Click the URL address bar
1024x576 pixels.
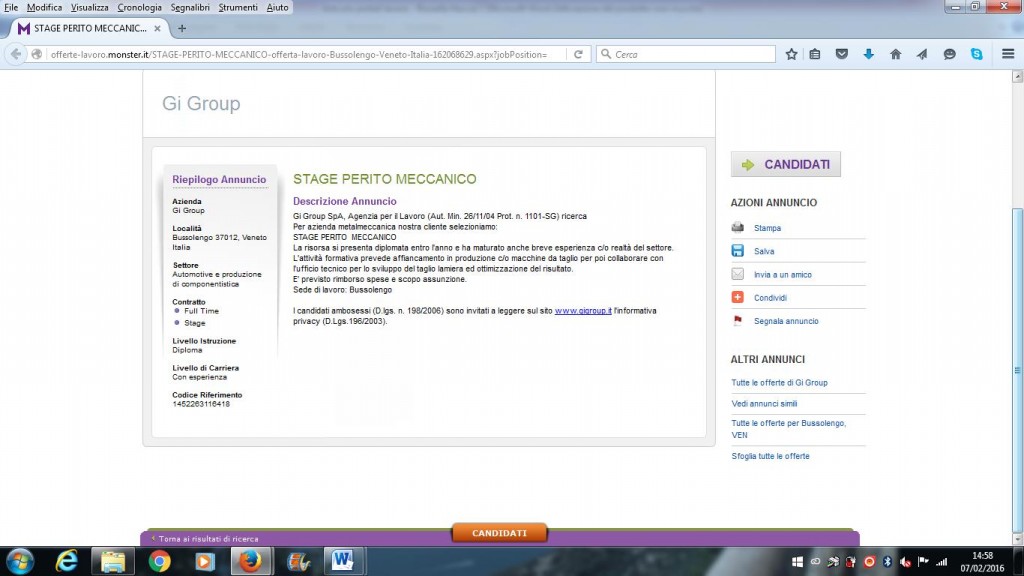pos(297,54)
